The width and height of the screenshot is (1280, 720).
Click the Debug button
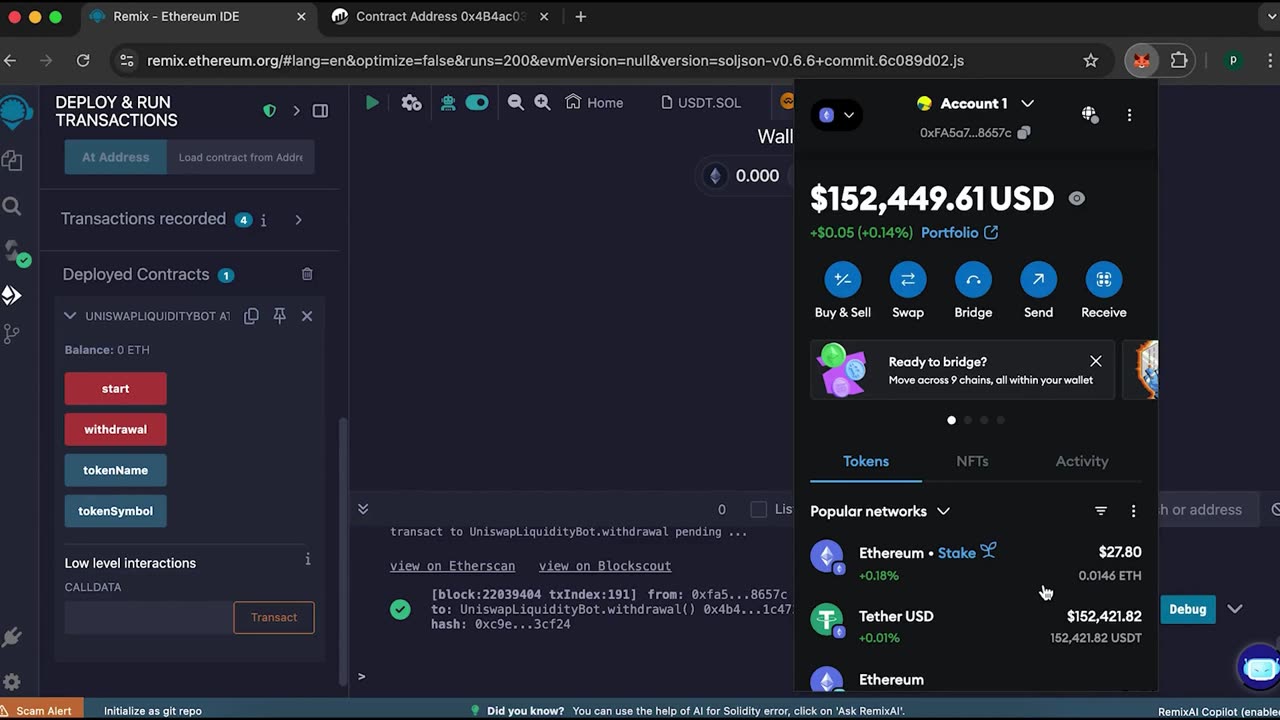coord(1188,609)
